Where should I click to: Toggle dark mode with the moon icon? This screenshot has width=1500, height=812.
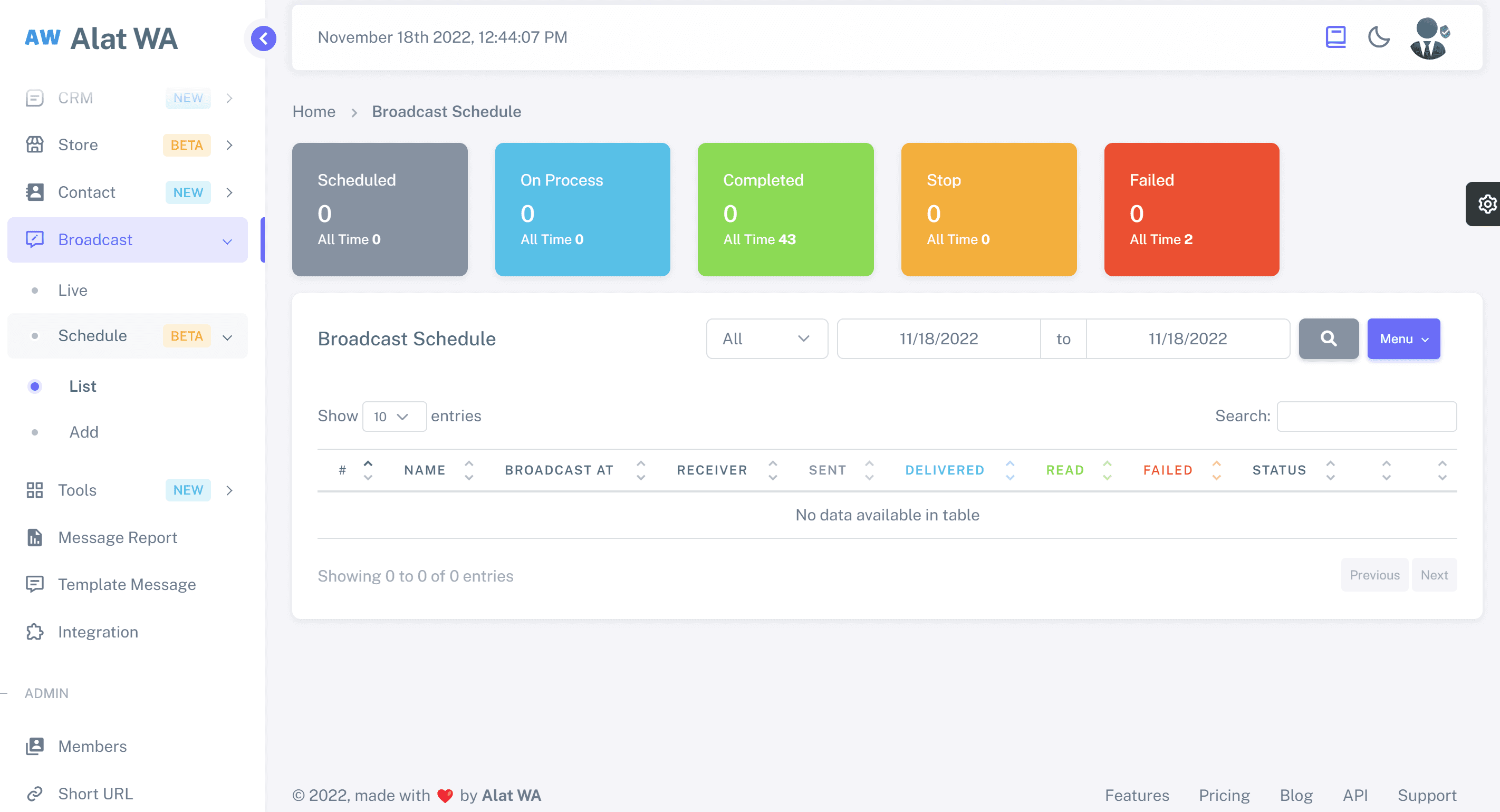point(1378,37)
